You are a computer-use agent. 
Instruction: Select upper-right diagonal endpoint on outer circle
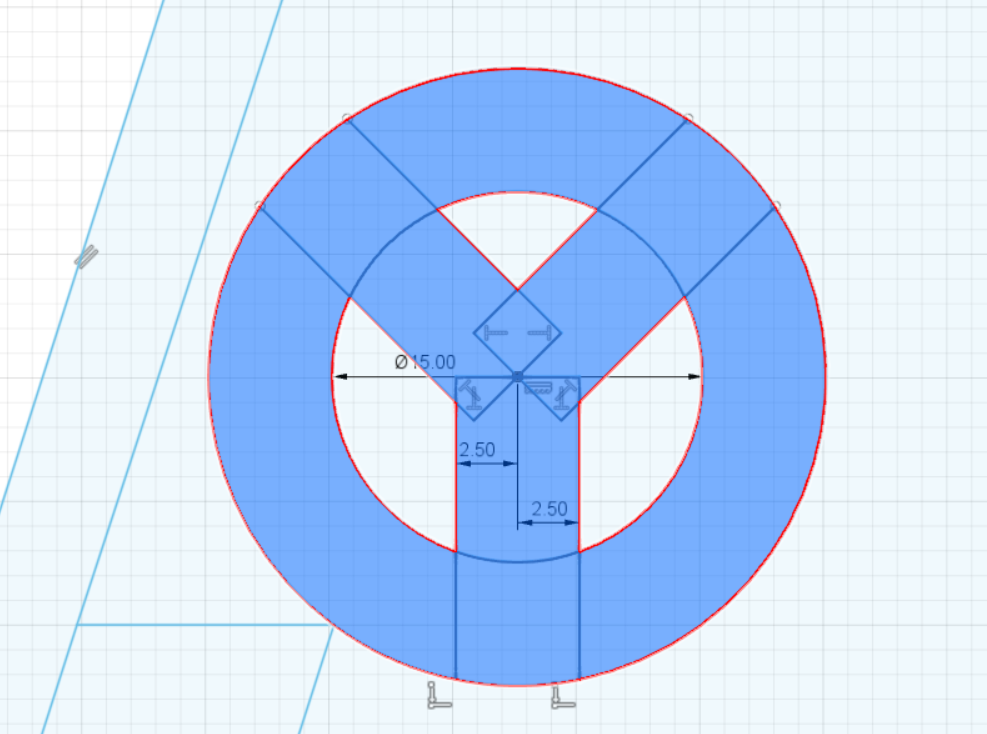[689, 118]
